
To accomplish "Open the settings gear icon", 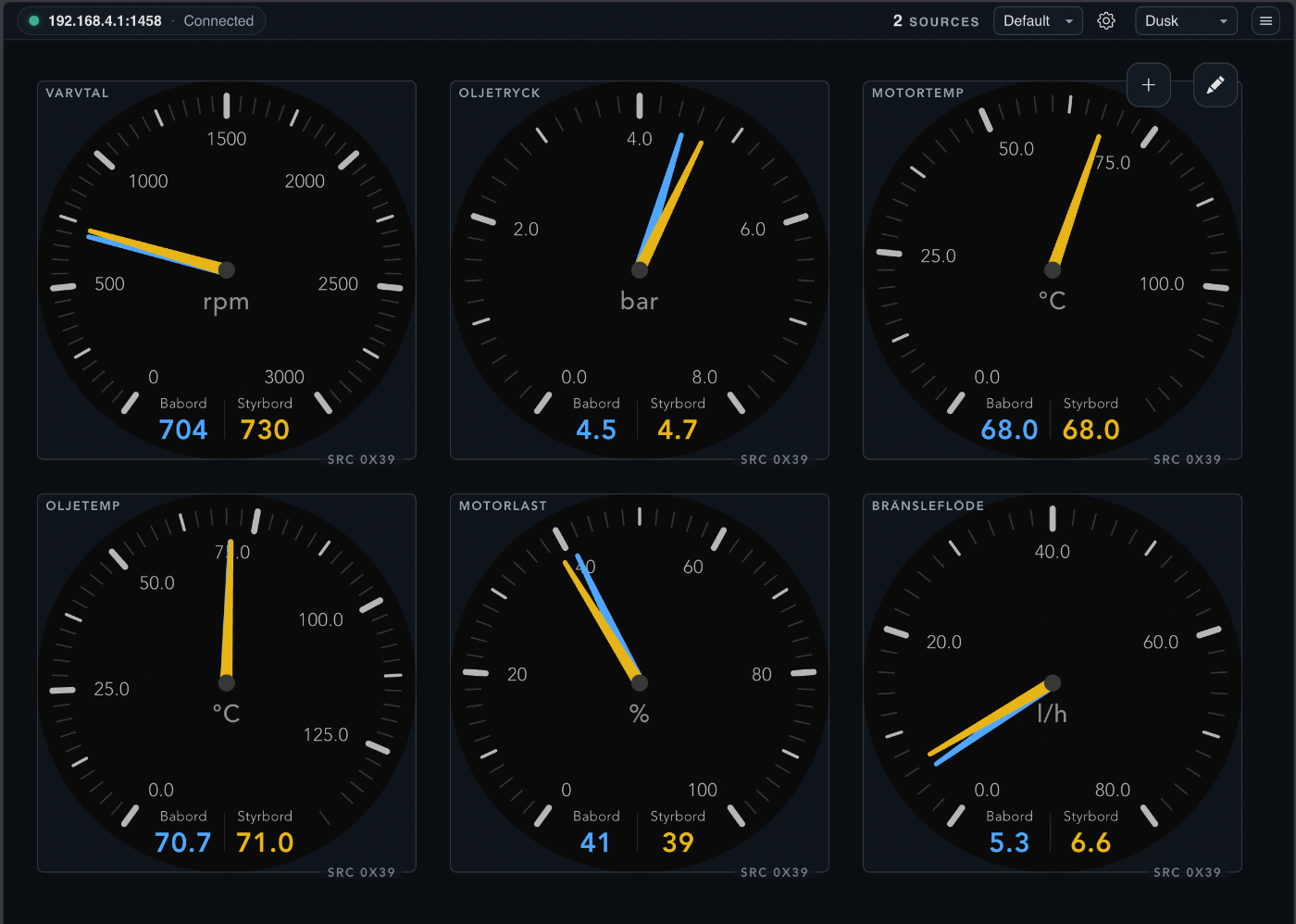I will point(1106,20).
